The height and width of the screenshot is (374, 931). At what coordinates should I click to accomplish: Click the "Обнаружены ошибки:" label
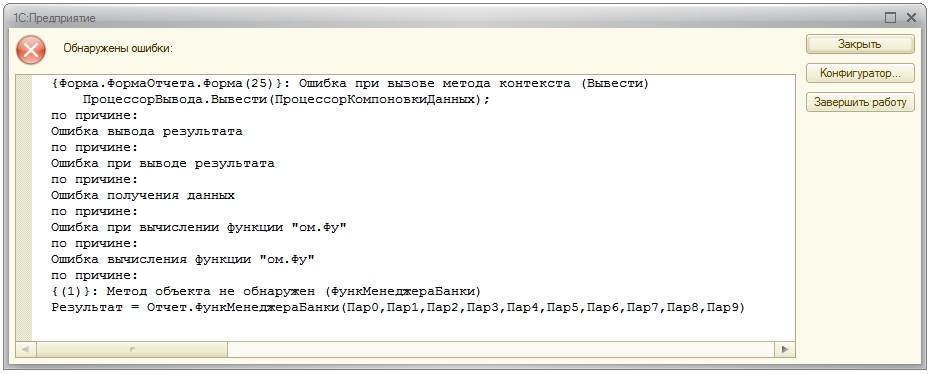tap(118, 48)
